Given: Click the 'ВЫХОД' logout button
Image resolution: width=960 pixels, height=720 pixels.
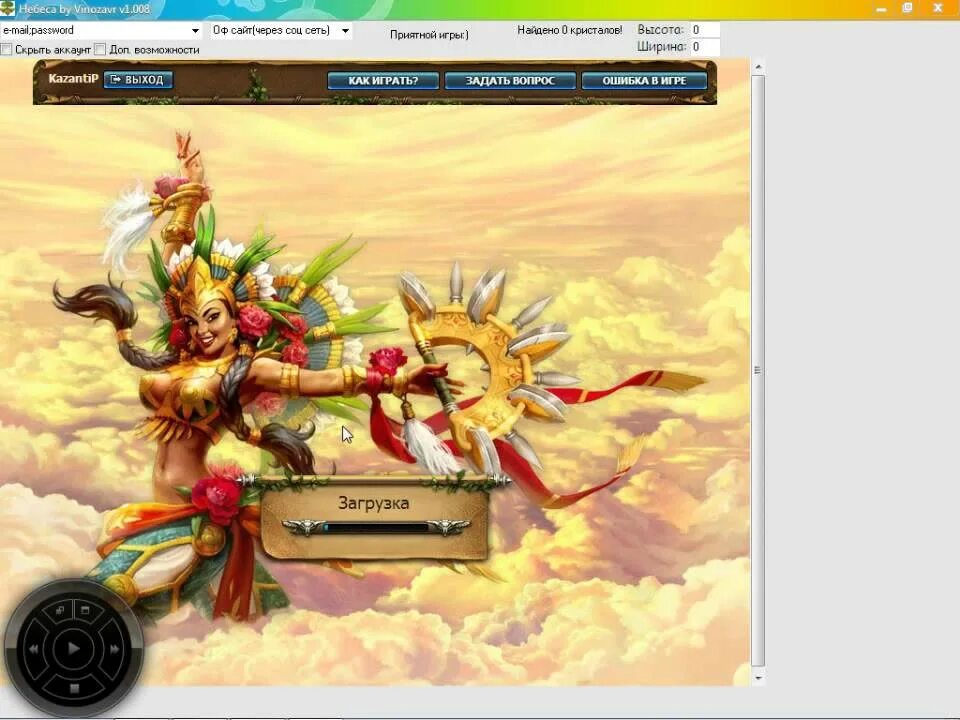Looking at the screenshot, I should [138, 80].
